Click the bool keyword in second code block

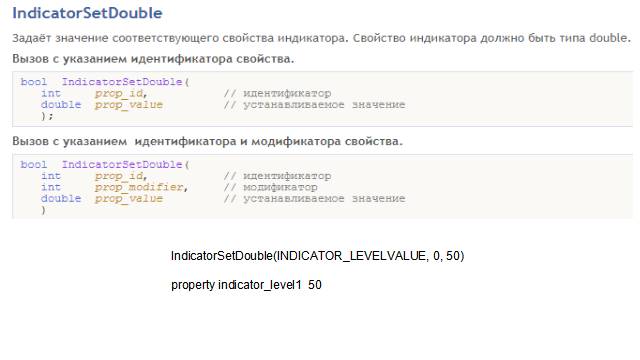(x=33, y=164)
